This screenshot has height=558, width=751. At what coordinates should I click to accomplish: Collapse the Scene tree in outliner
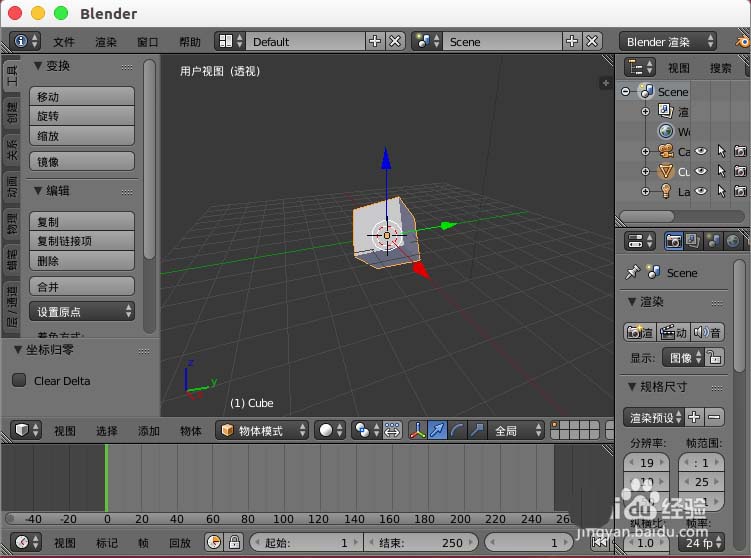[x=626, y=91]
